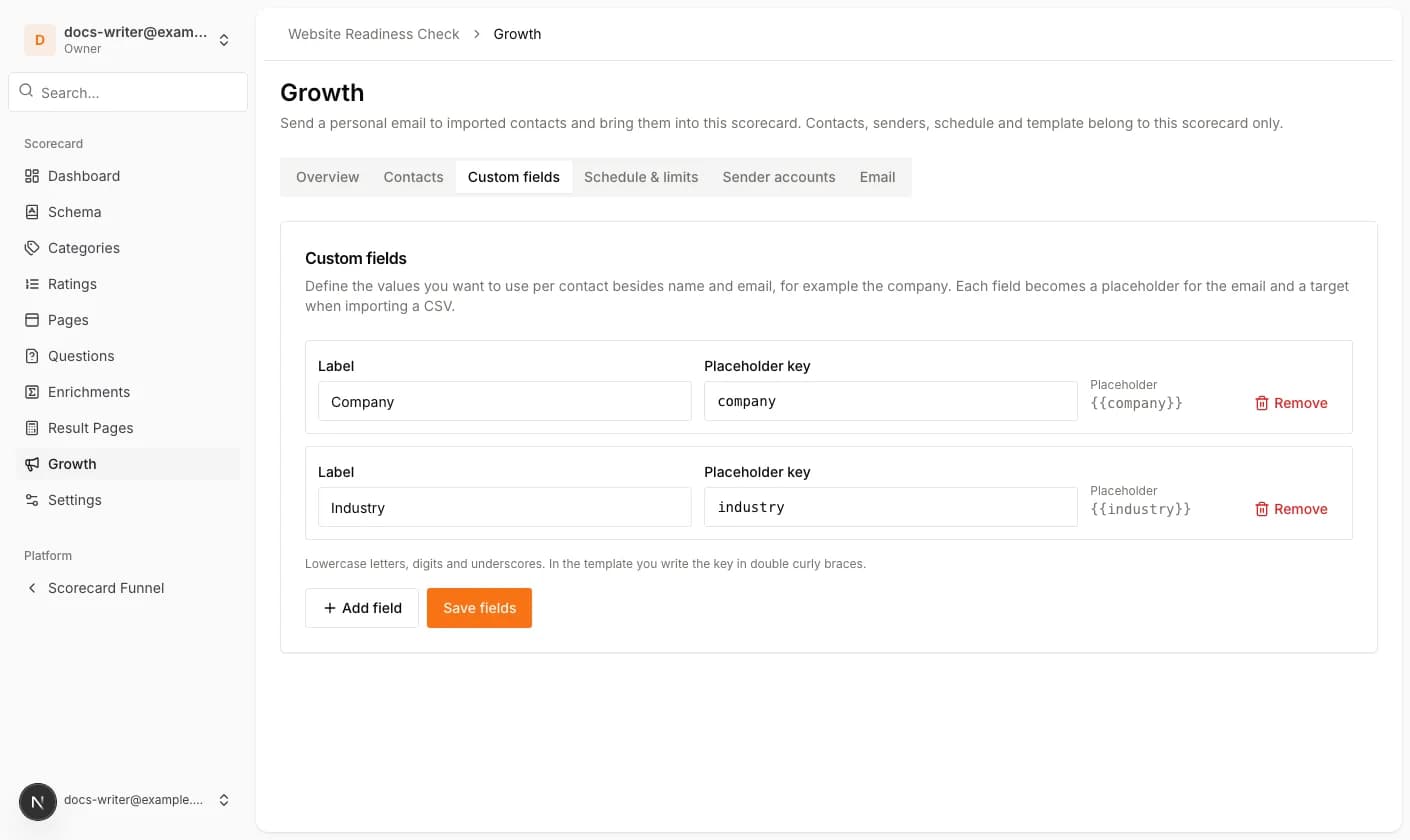
Task: Click the orange D workspace avatar
Action: (x=40, y=40)
